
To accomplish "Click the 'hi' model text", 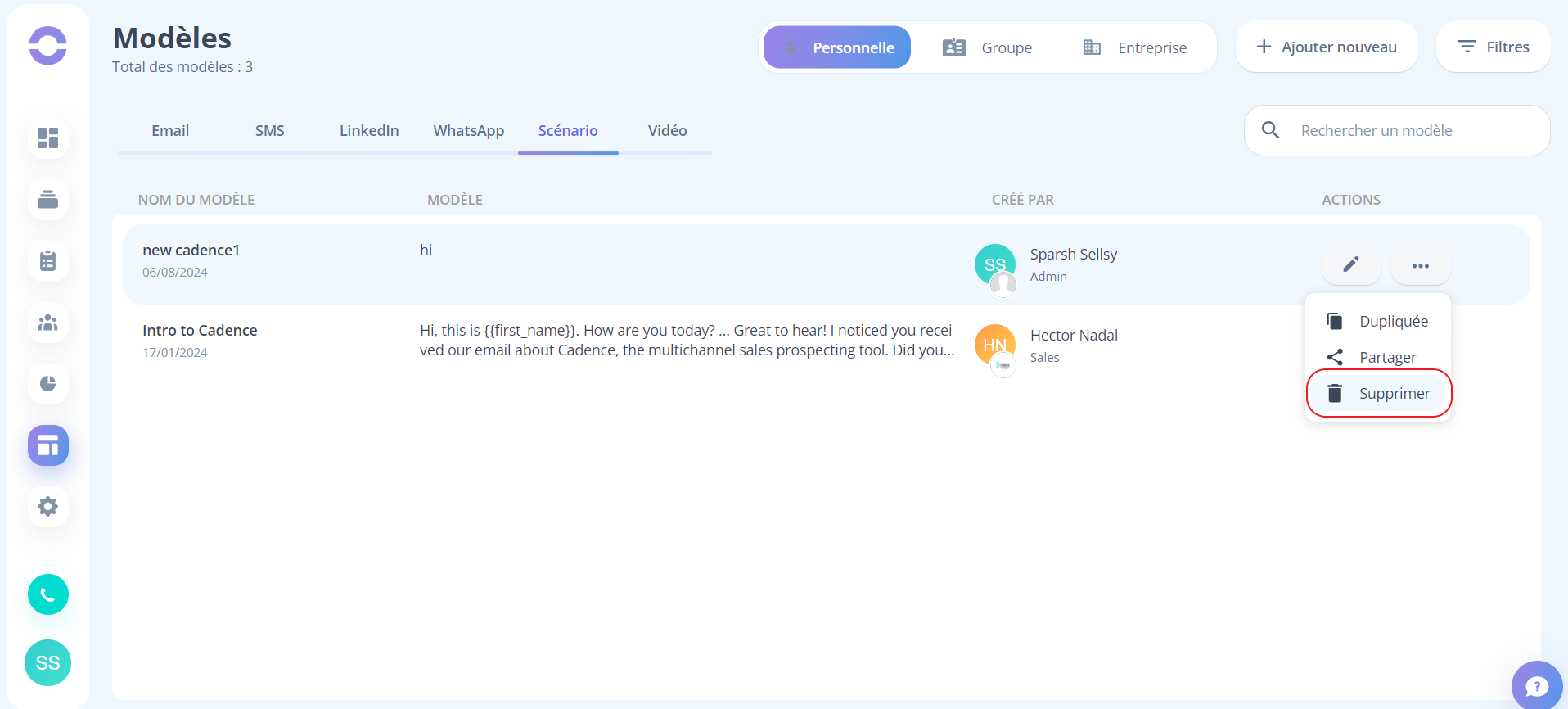I will 426,251.
